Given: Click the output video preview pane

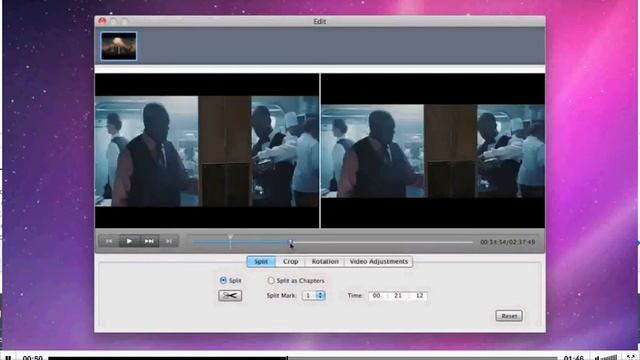Looking at the screenshot, I should 433,151.
